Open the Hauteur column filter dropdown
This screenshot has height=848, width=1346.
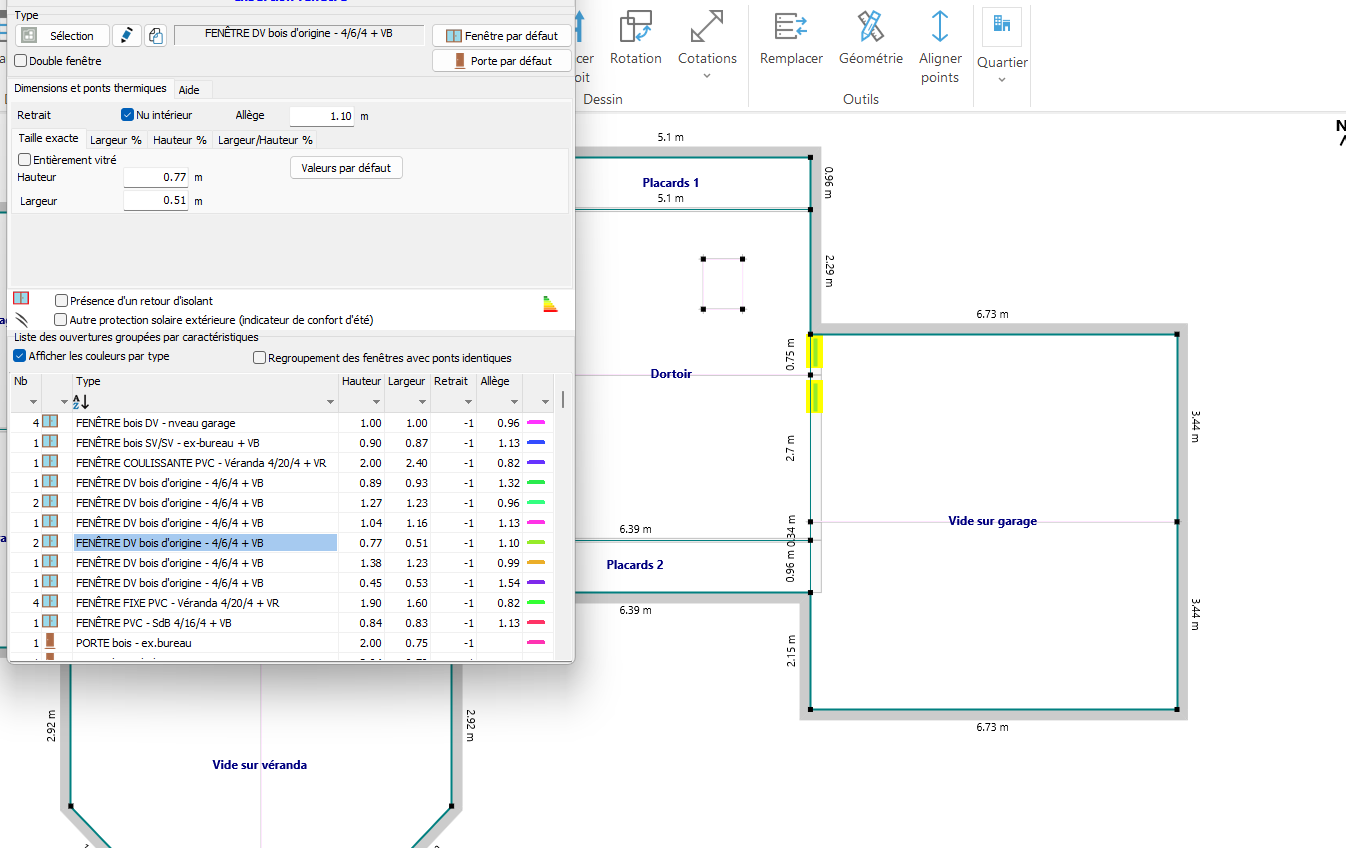tap(377, 402)
